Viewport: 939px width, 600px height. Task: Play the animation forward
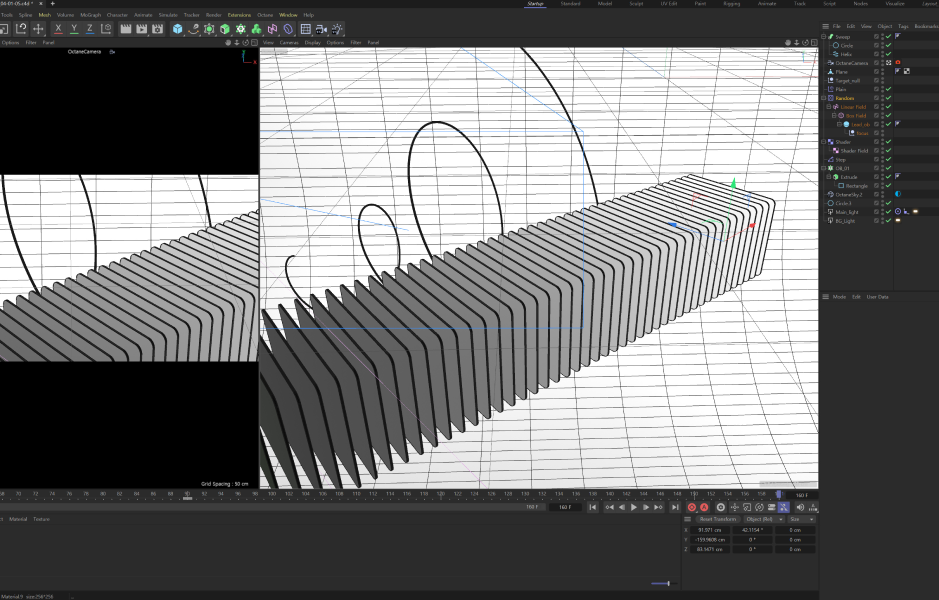click(x=634, y=507)
